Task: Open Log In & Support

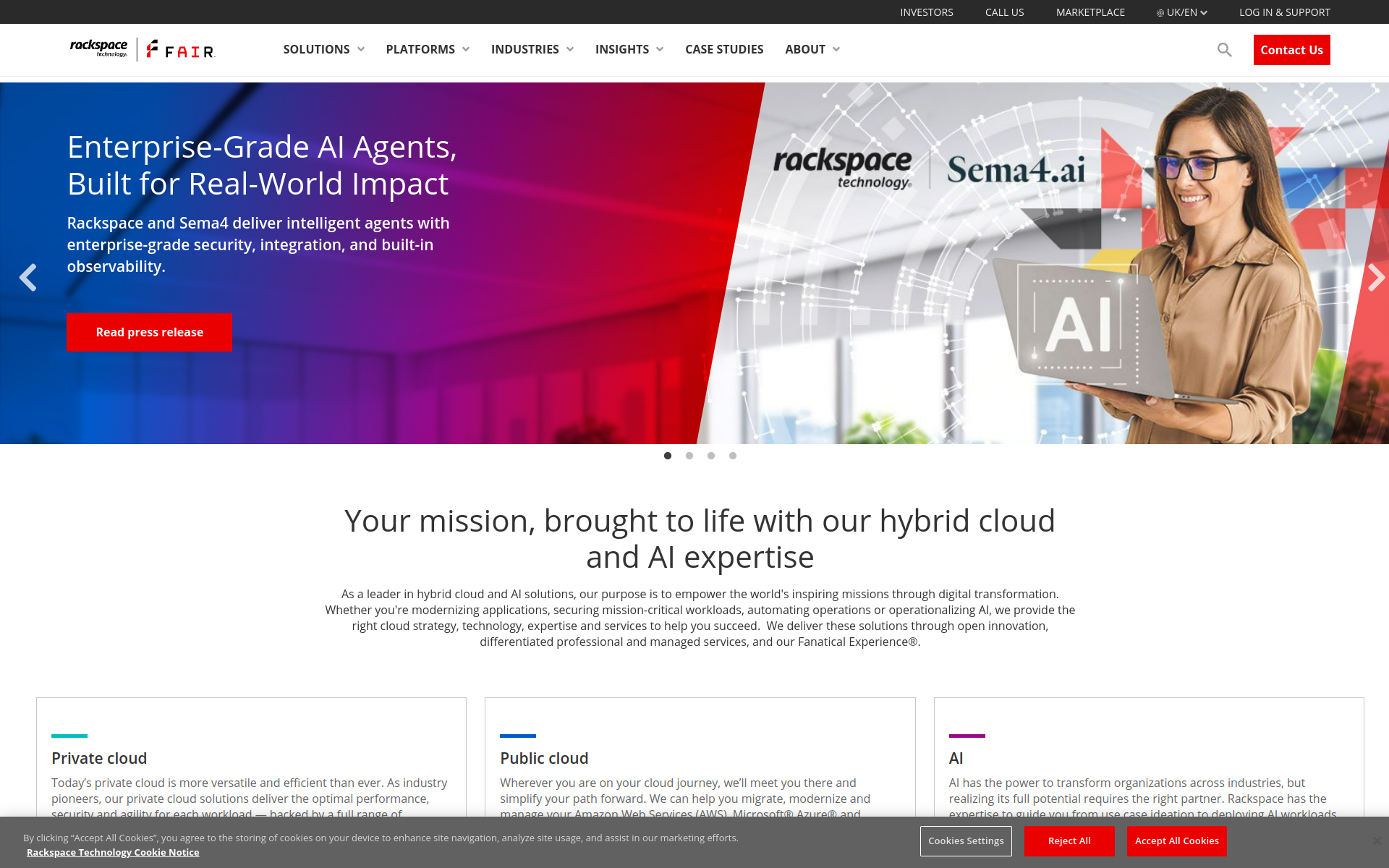Action: point(1285,12)
